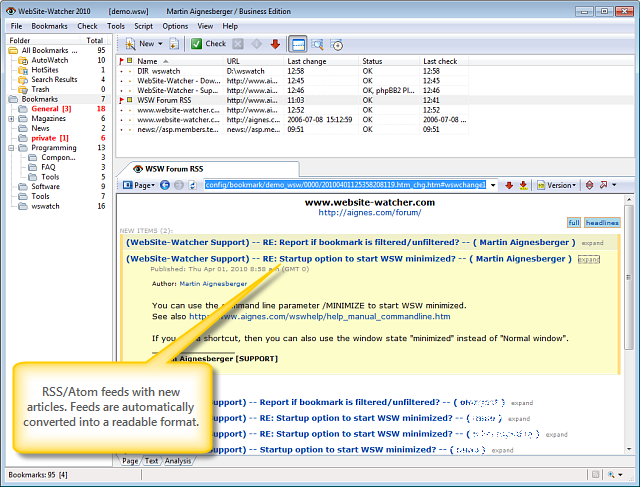Select the Trash folder
The image size is (640, 487).
point(40,89)
